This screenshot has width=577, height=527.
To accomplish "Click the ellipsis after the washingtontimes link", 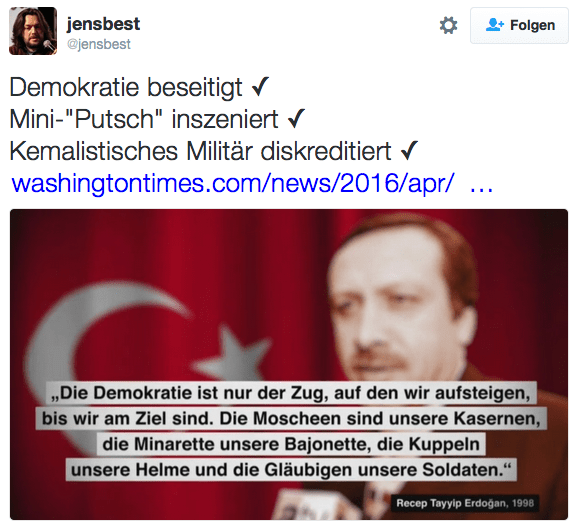I will pyautogui.click(x=482, y=188).
